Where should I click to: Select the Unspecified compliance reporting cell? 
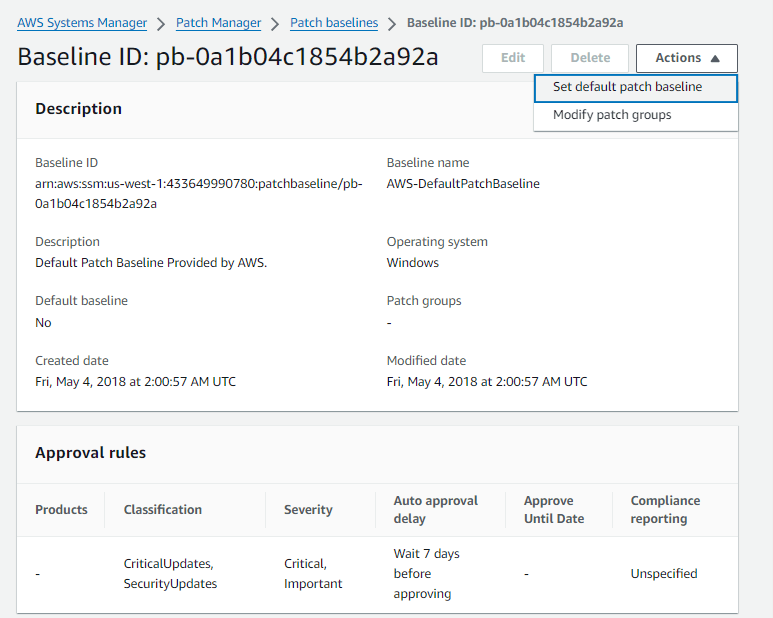tap(664, 574)
